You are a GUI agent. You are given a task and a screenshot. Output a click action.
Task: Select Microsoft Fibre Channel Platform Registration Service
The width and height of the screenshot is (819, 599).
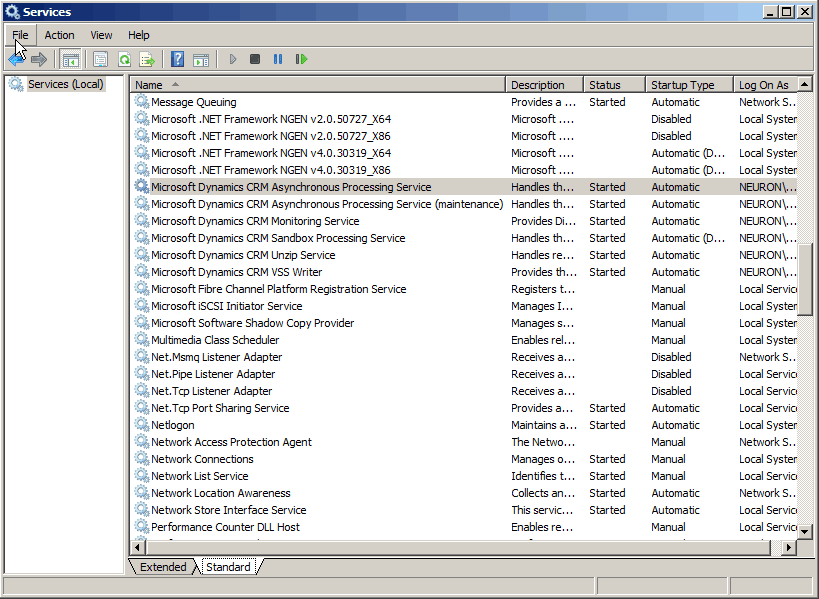click(465, 289)
